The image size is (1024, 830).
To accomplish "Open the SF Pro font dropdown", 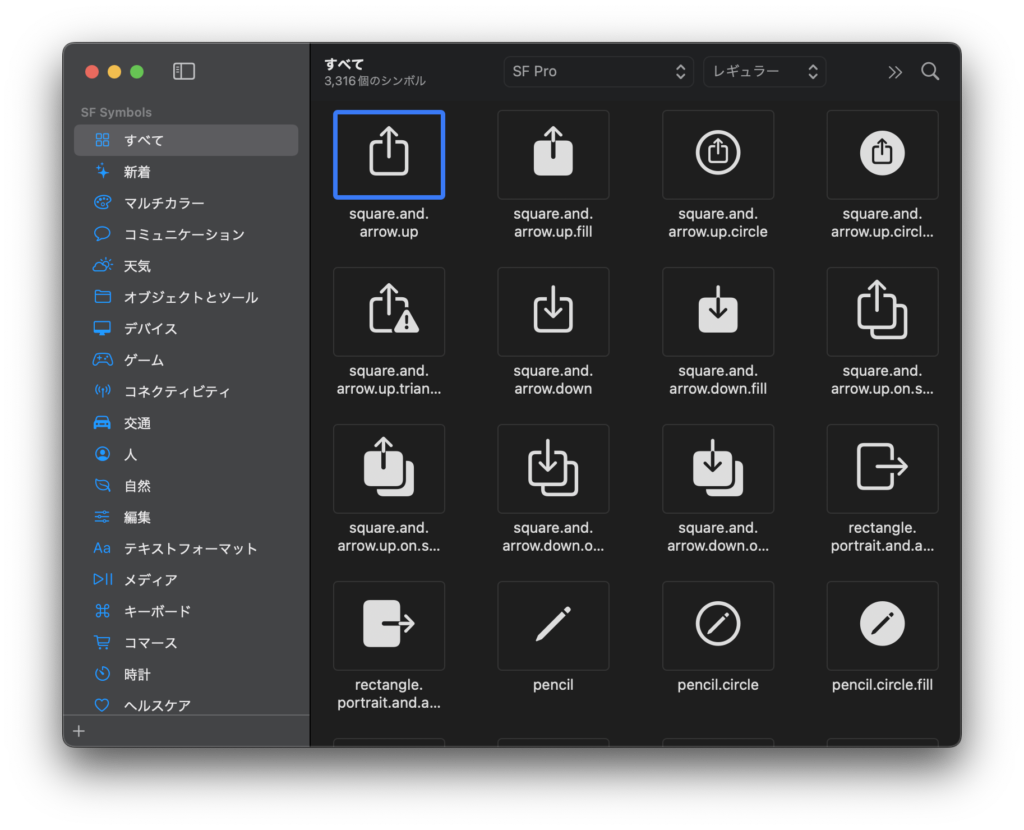I will pyautogui.click(x=598, y=71).
